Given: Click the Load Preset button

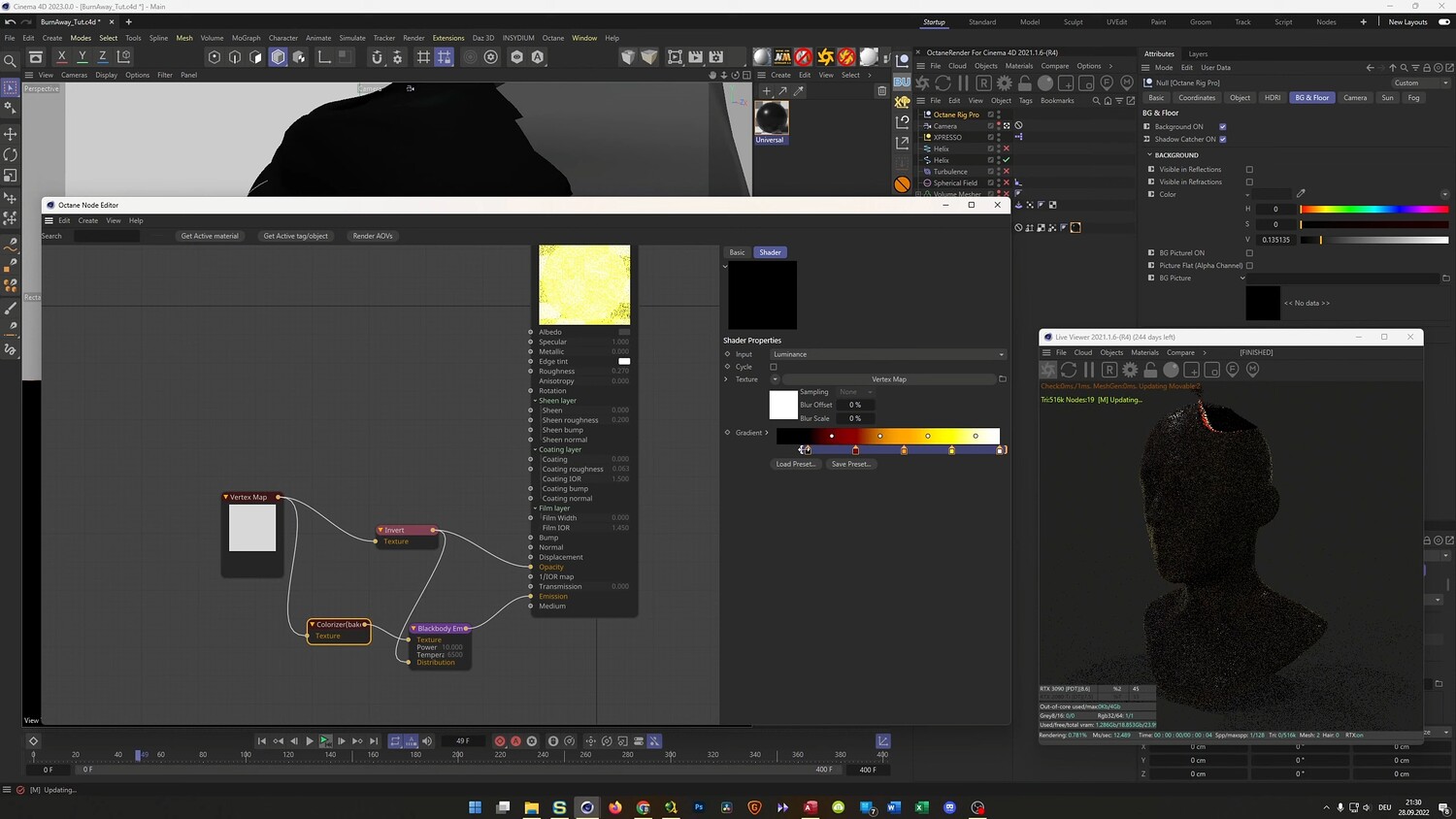Looking at the screenshot, I should coord(796,464).
